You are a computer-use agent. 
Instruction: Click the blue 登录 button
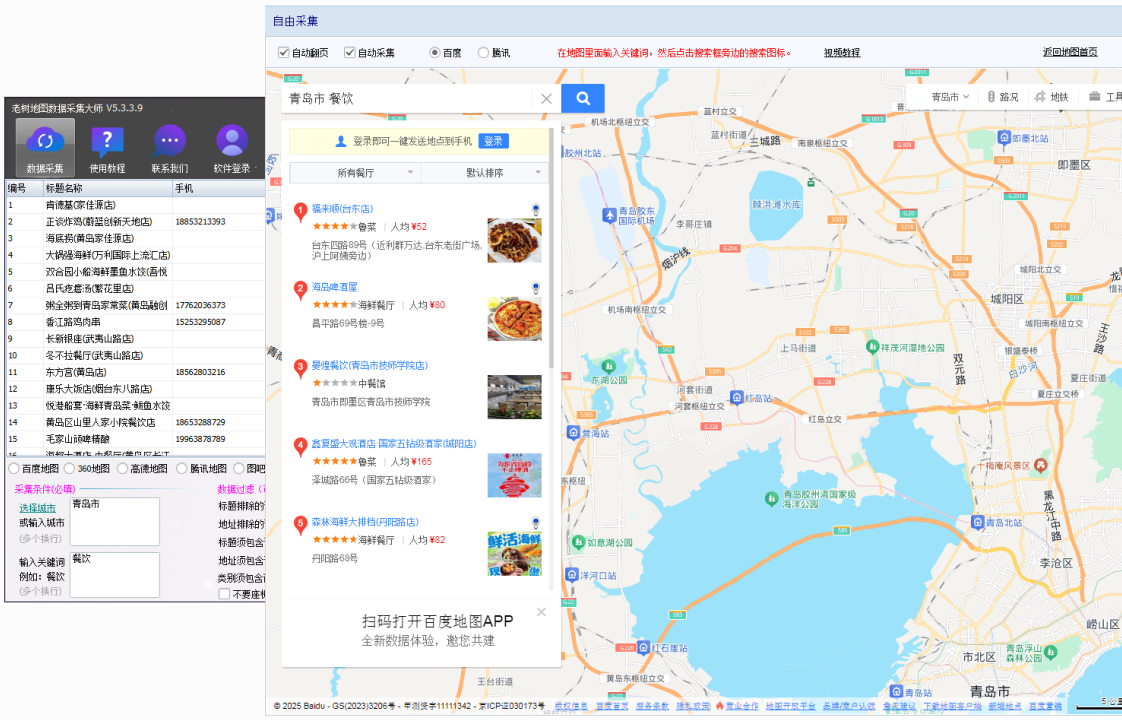tap(493, 141)
